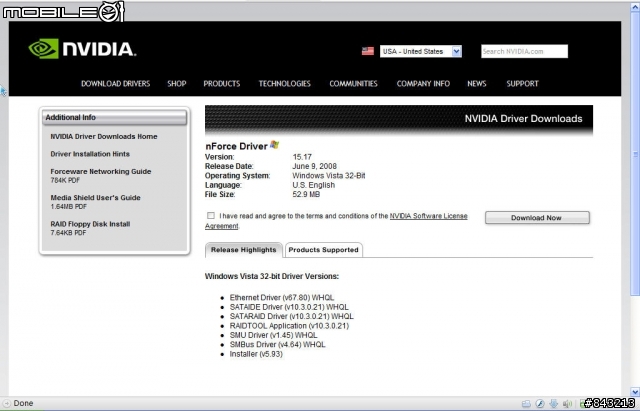This screenshot has height=411, width=640.
Task: Click the nForce Driver heading
Action: click(236, 146)
